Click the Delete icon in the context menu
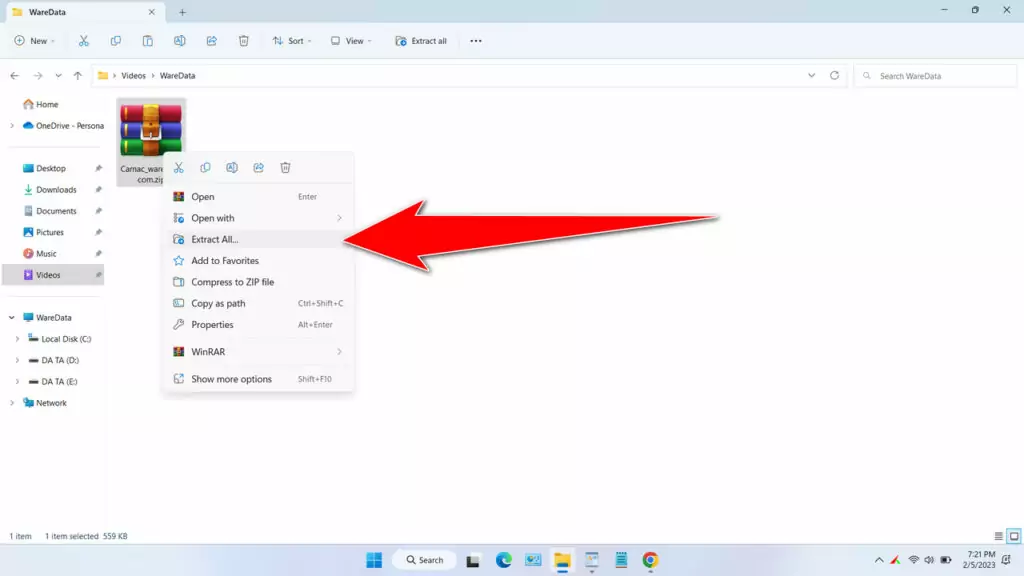 [285, 168]
